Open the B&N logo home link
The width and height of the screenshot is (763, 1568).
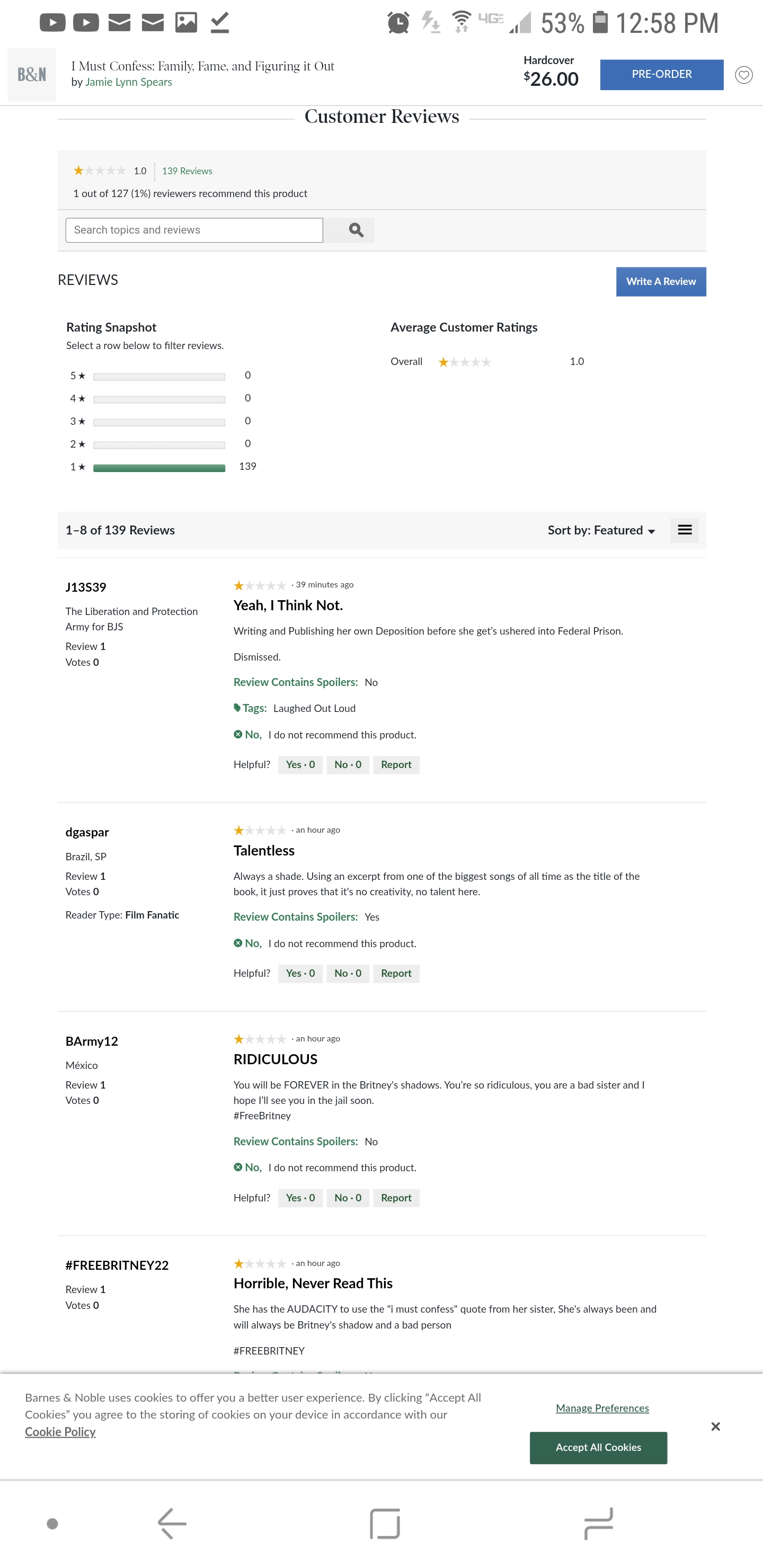coord(32,74)
